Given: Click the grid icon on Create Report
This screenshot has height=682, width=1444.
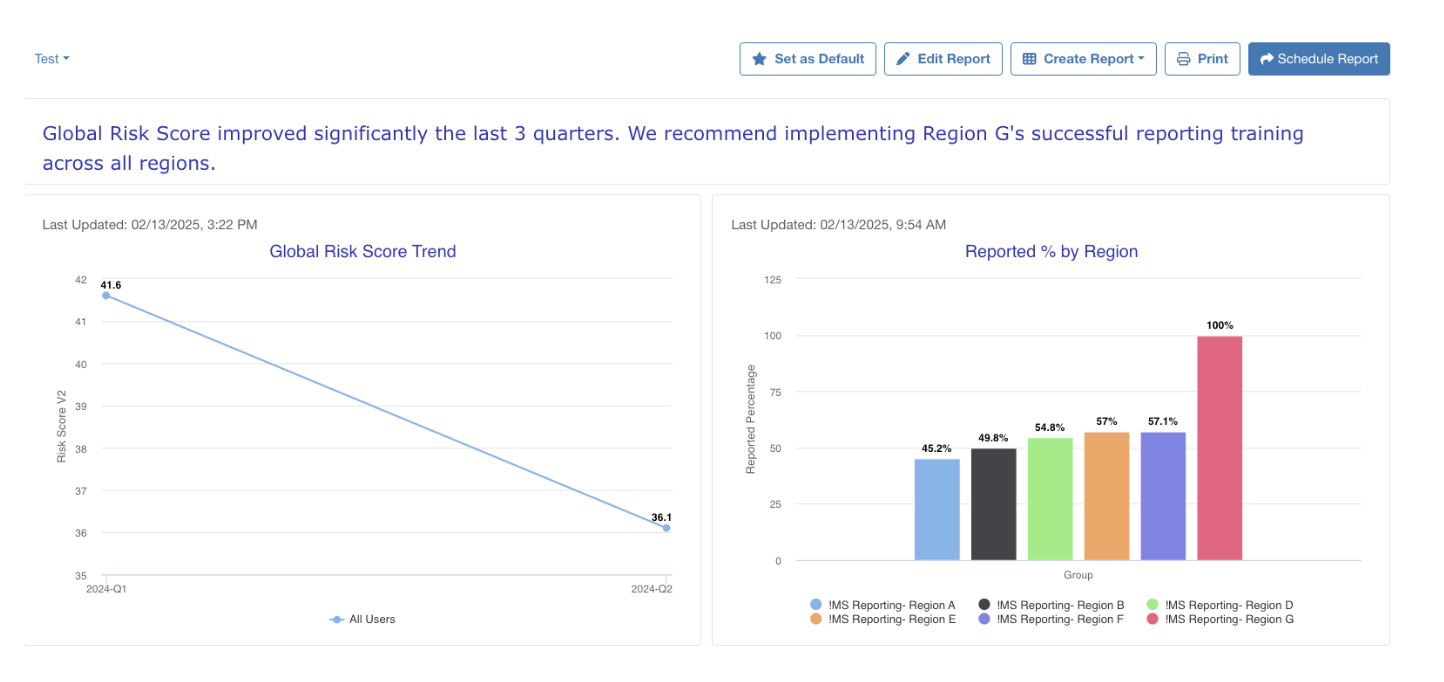Looking at the screenshot, I should [x=1028, y=58].
